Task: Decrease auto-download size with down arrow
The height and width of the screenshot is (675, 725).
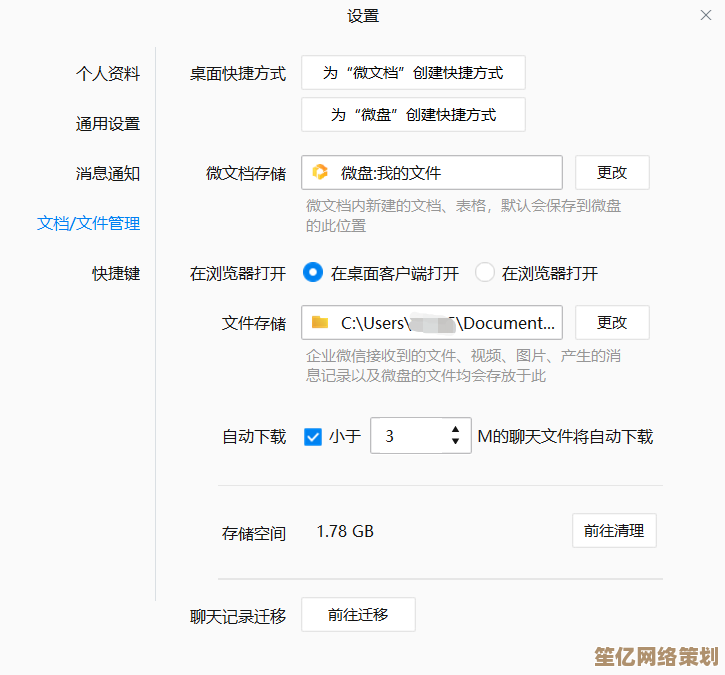Action: click(x=456, y=442)
